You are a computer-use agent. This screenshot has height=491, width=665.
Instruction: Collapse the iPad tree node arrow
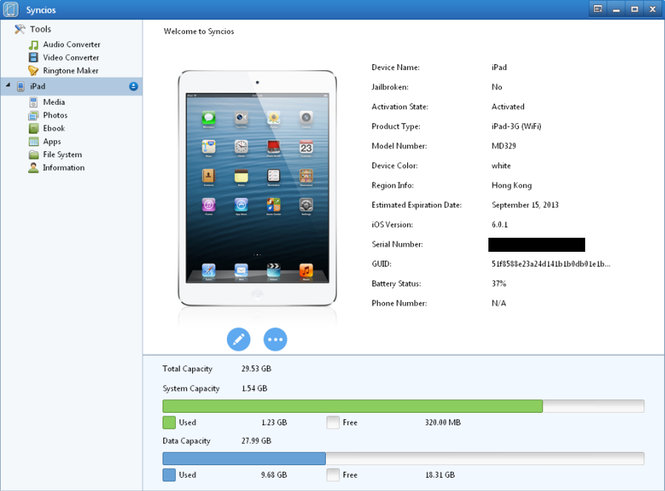tap(8, 86)
